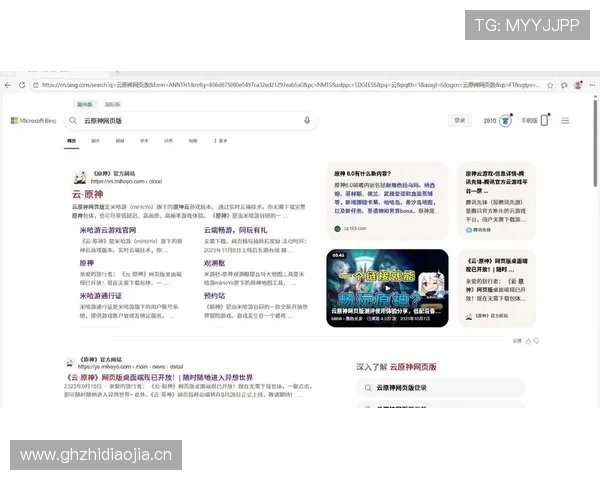Open the 原神云游戏 腾讯先锋 card
This screenshot has width=600, height=480.
(497, 201)
